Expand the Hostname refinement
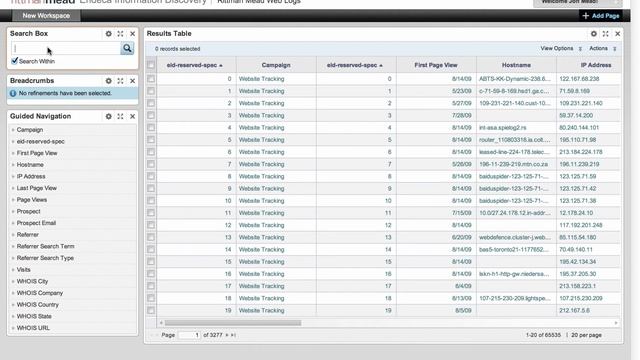640x360 pixels. [x=30, y=165]
